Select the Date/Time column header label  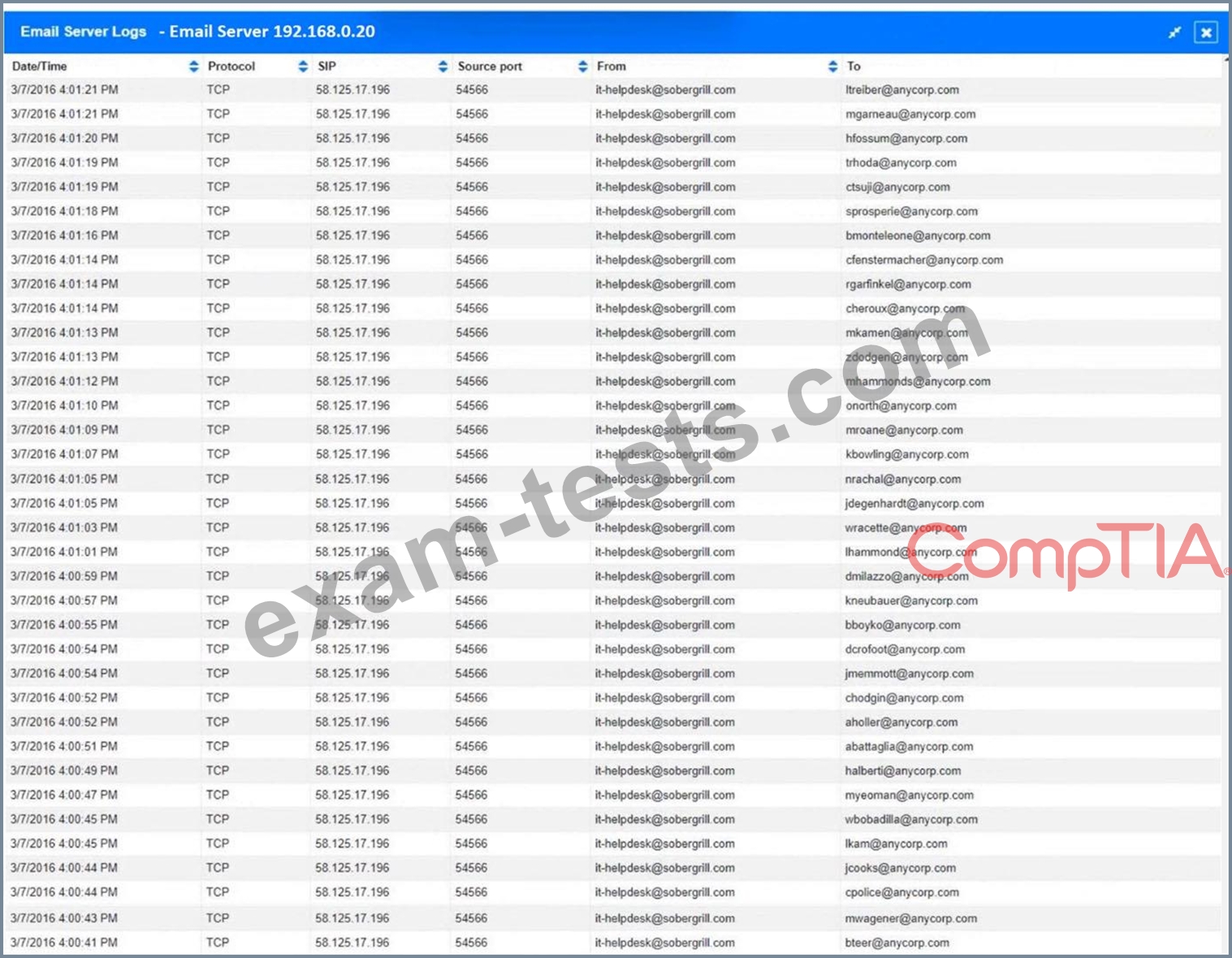tap(40, 67)
